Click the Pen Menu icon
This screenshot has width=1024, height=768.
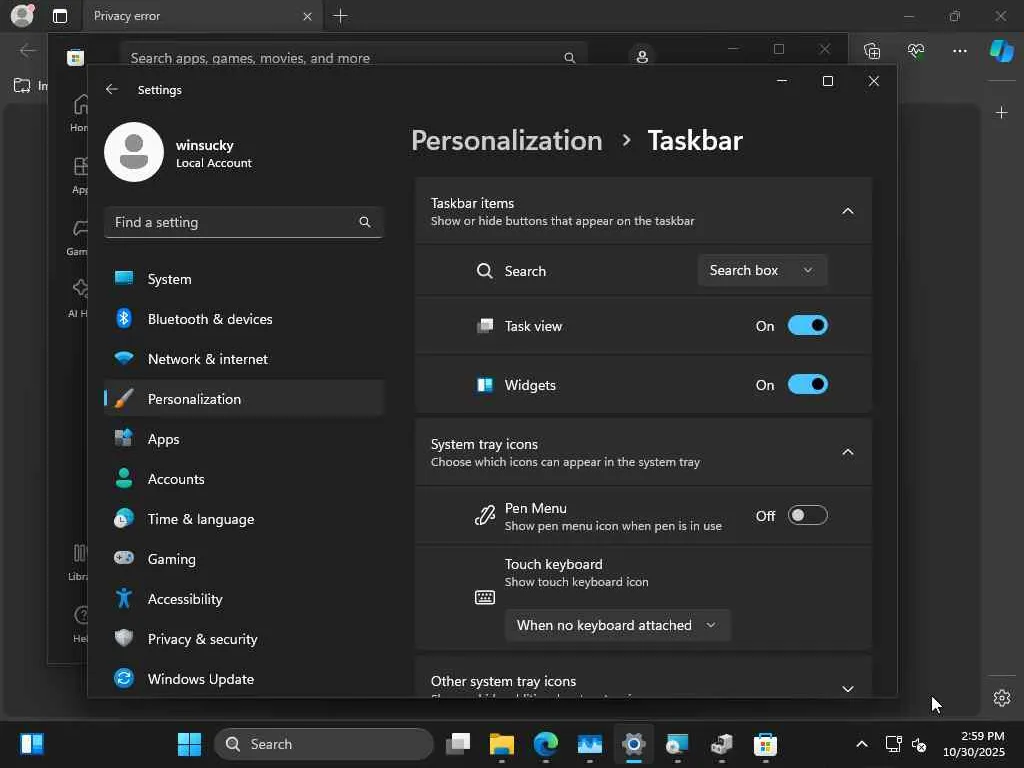point(485,516)
